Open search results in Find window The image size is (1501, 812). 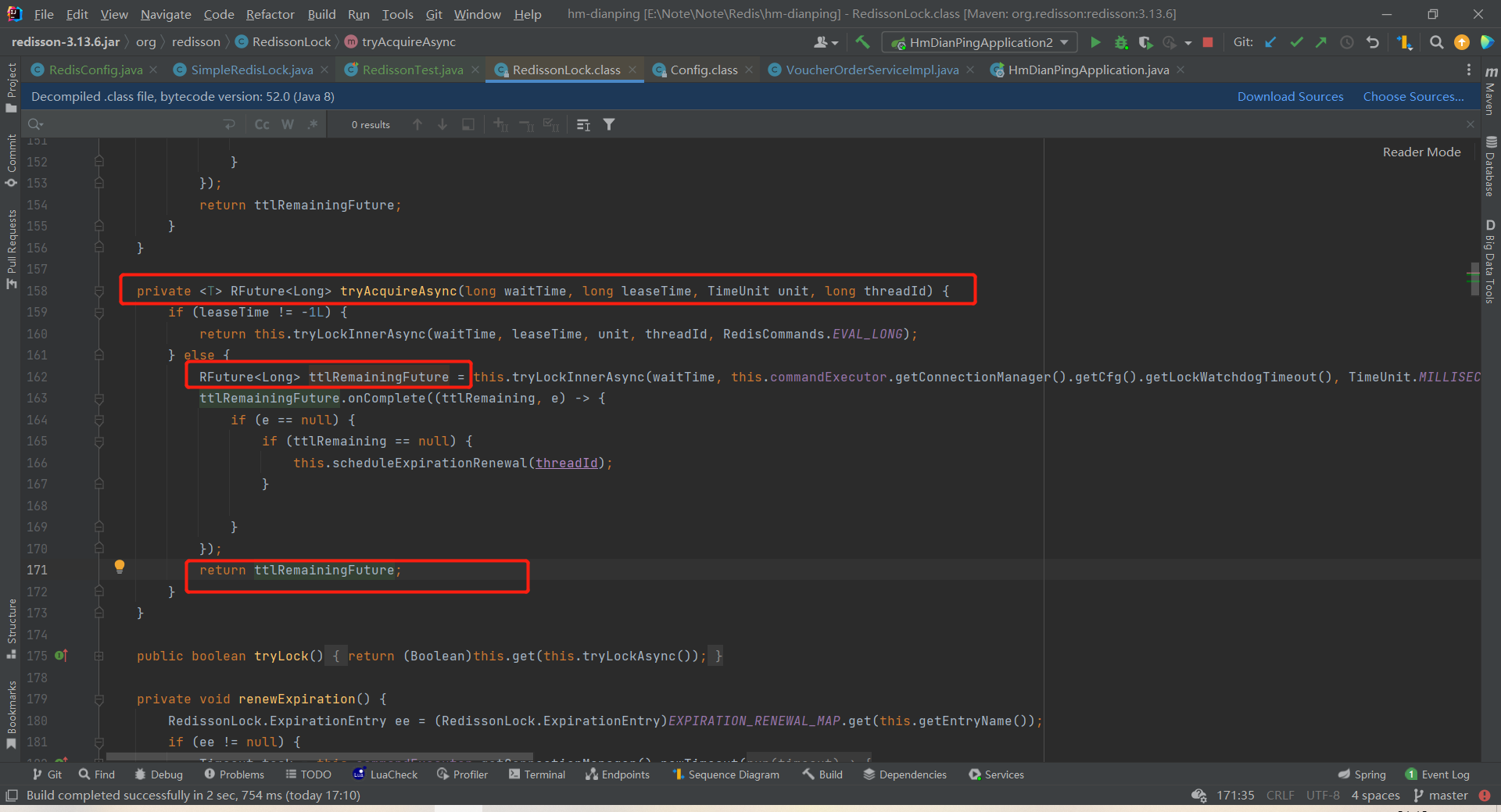(x=468, y=124)
